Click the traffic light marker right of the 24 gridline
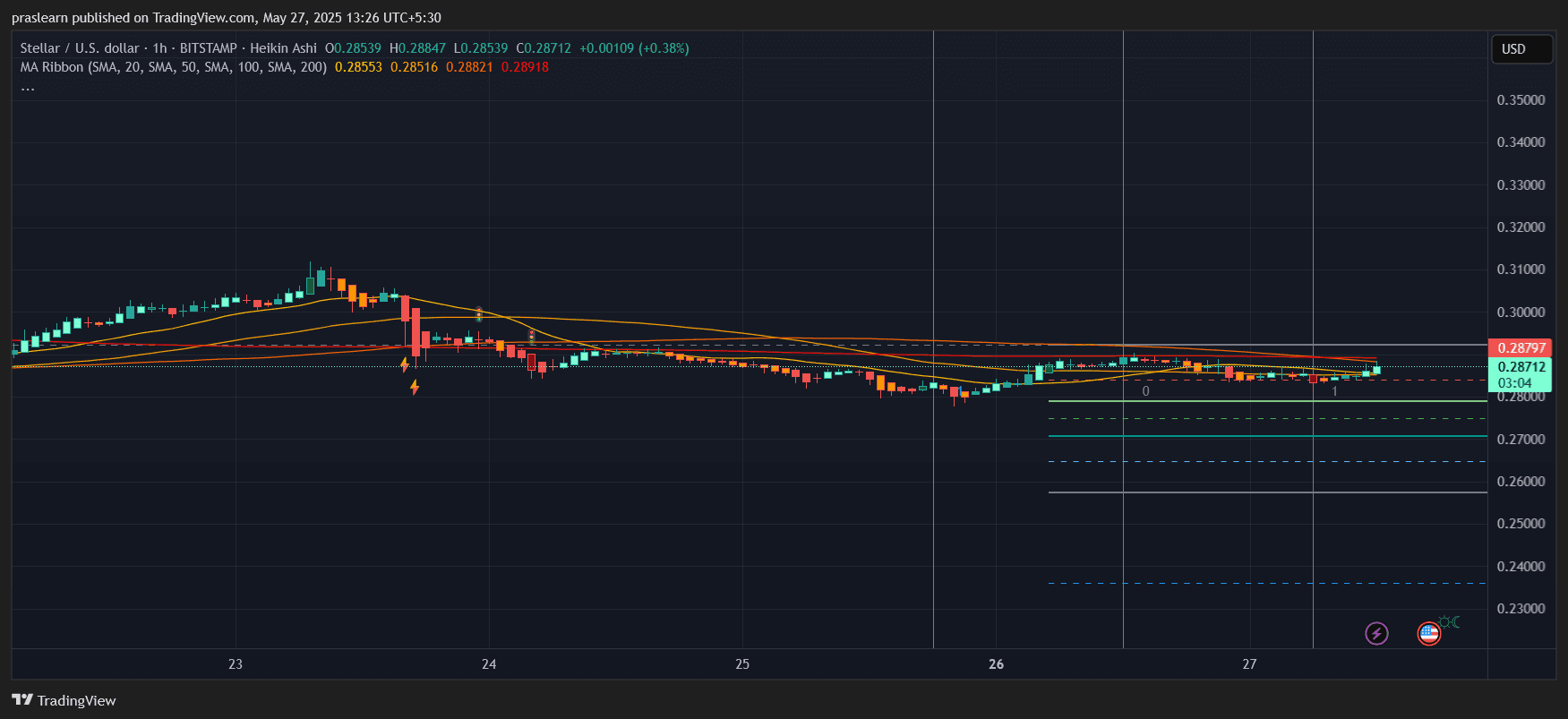The height and width of the screenshot is (719, 1568). coord(532,337)
